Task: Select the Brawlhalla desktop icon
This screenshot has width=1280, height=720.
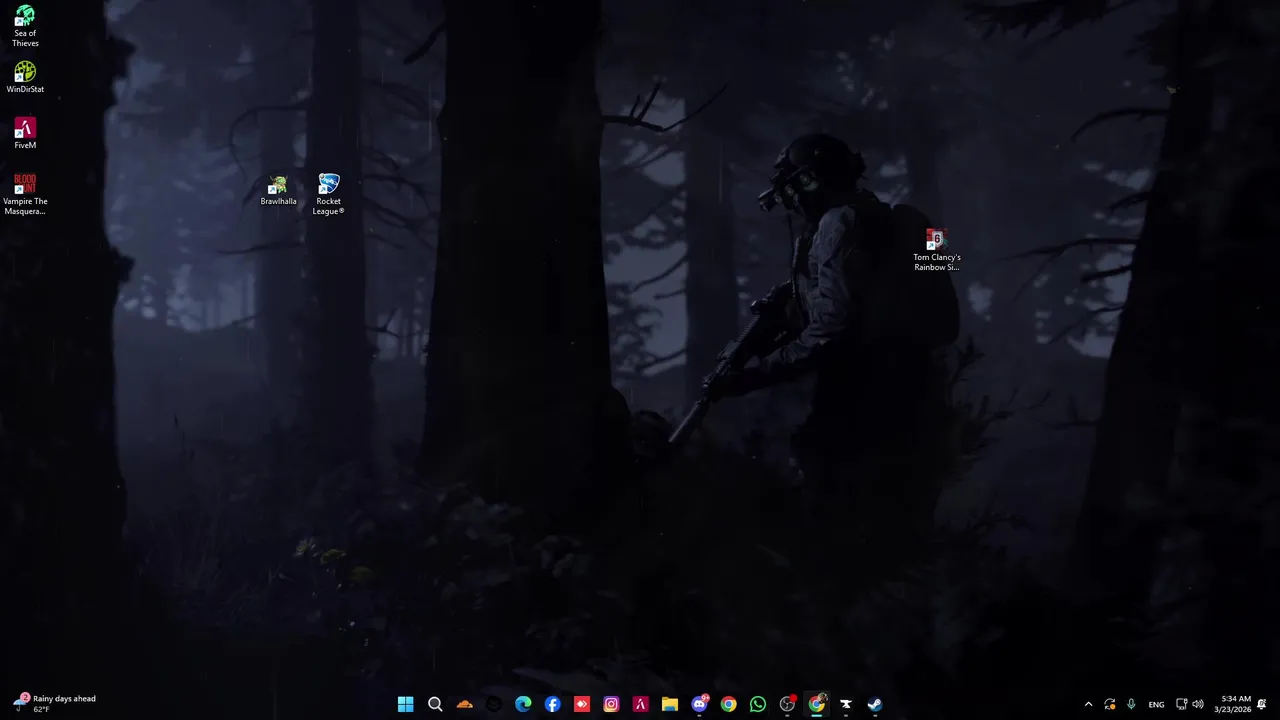Action: pyautogui.click(x=278, y=190)
